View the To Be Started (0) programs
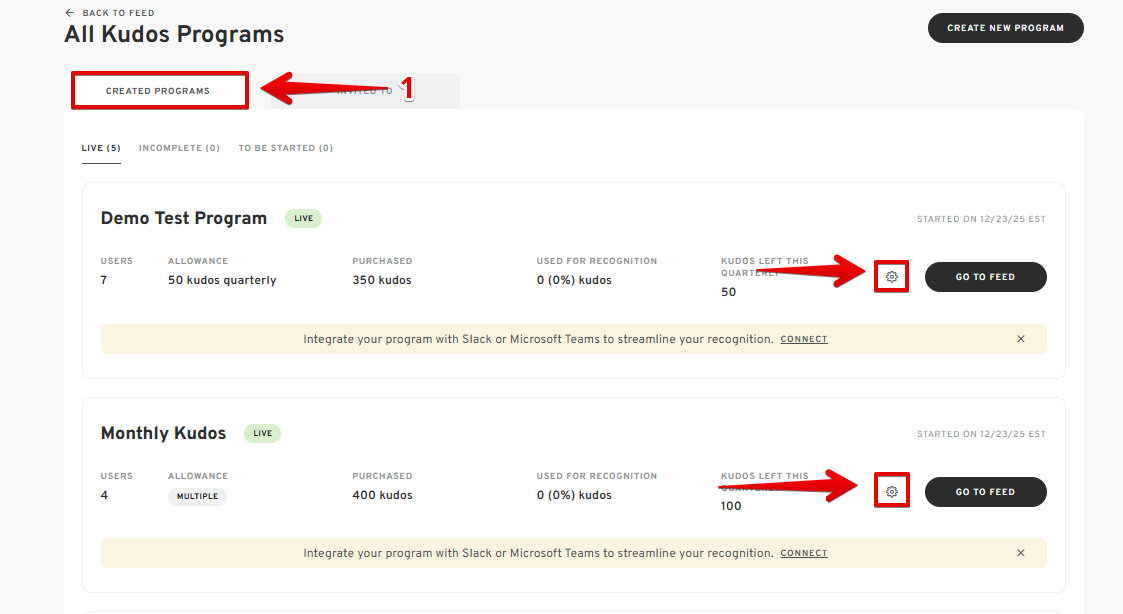The image size is (1123, 614). tap(285, 148)
